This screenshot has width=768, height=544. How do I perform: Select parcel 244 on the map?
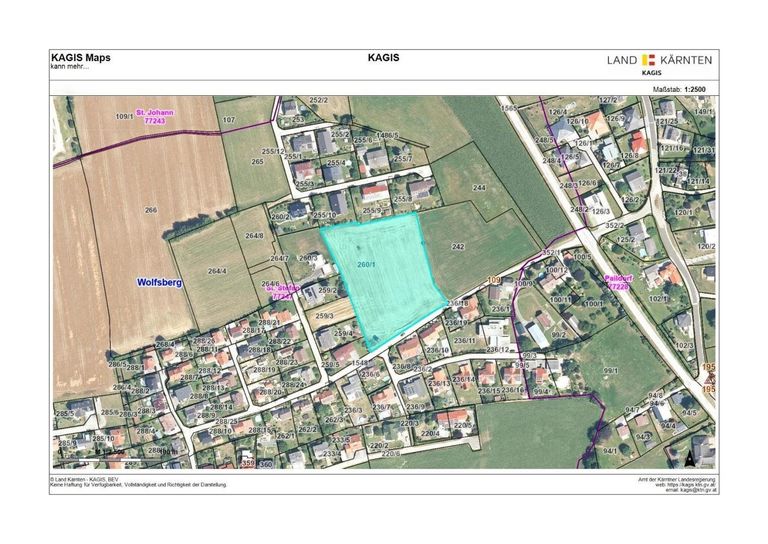[478, 188]
